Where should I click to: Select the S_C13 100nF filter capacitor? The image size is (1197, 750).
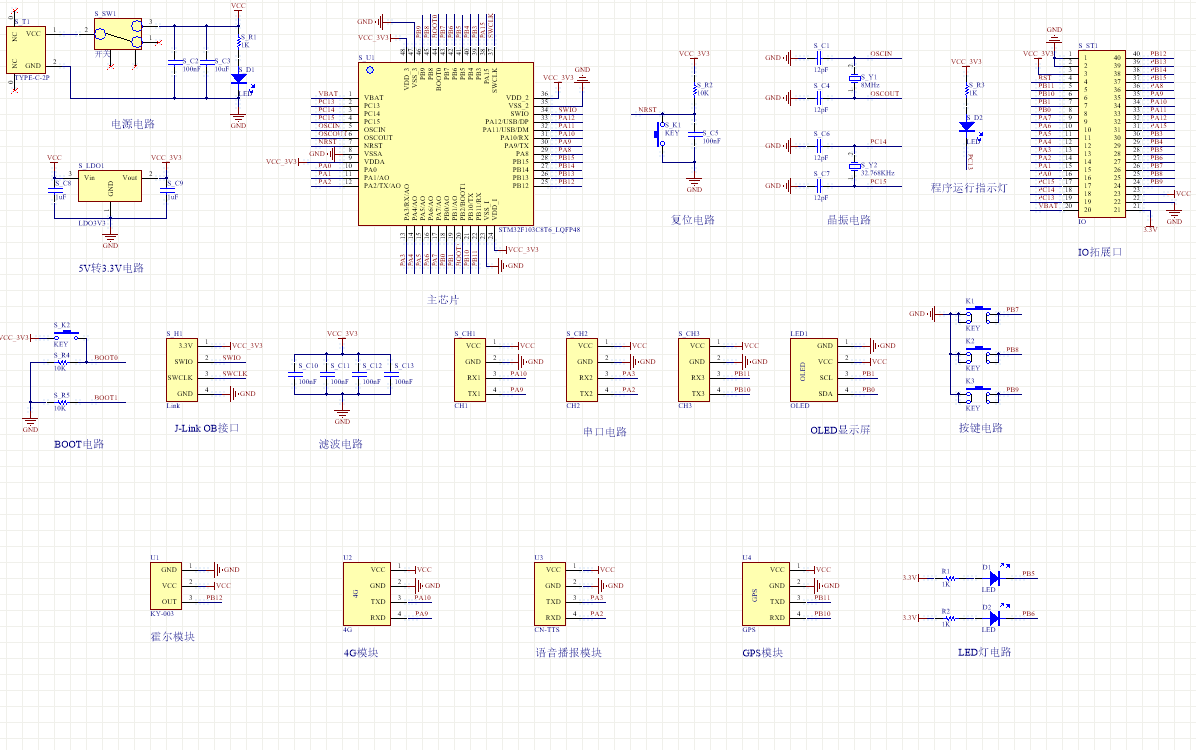390,374
